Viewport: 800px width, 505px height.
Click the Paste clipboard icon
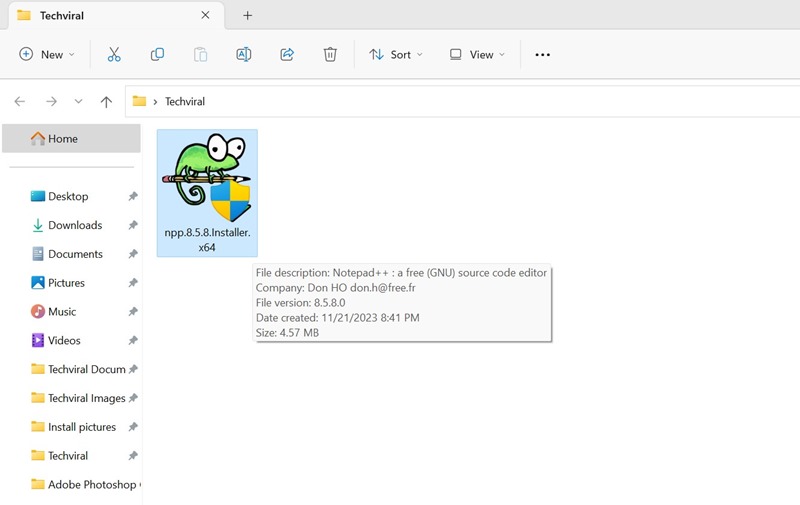click(x=201, y=55)
